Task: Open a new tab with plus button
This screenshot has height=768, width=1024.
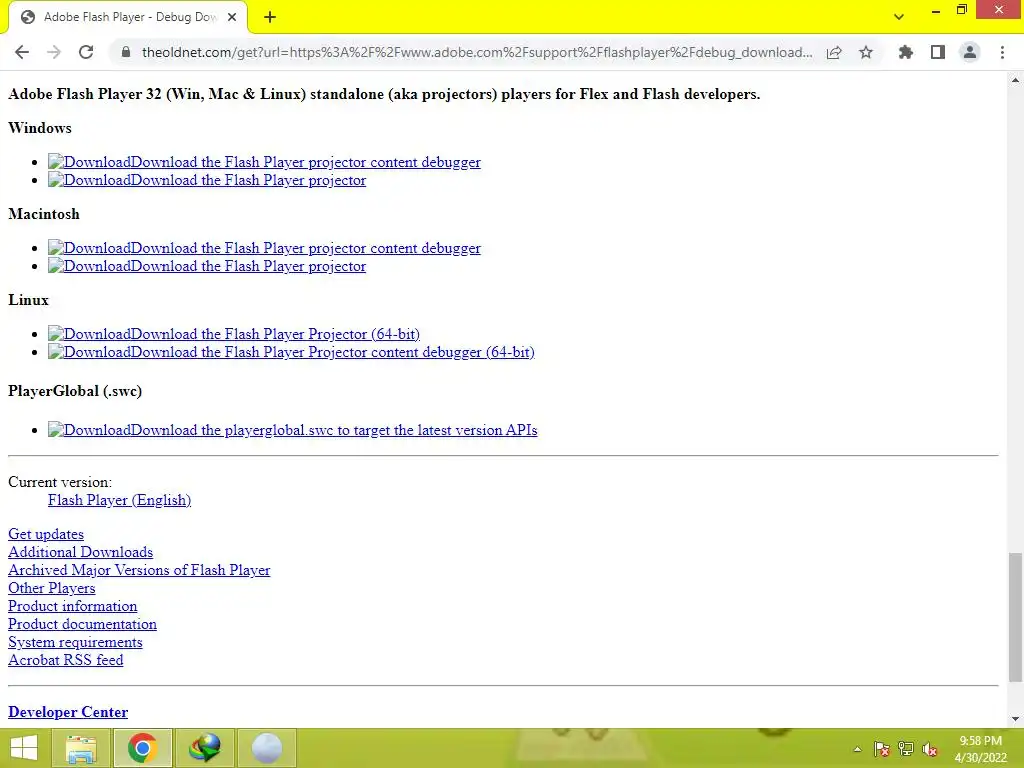Action: point(270,17)
